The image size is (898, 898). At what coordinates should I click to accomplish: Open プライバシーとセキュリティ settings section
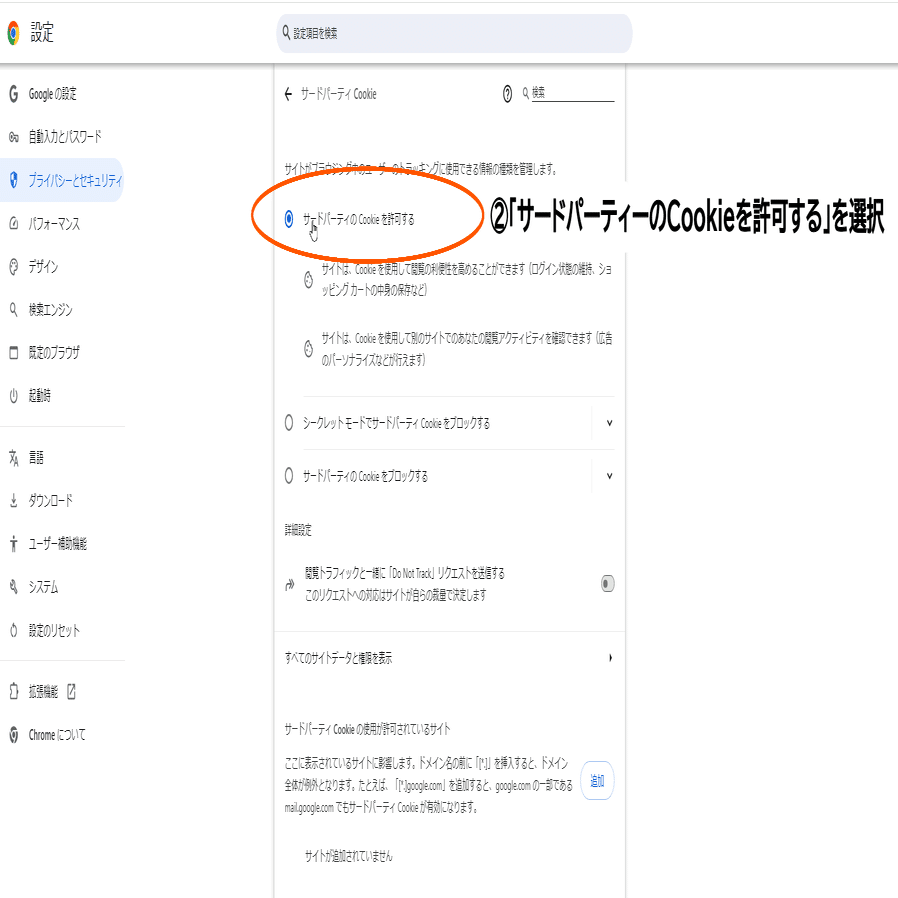(62, 180)
